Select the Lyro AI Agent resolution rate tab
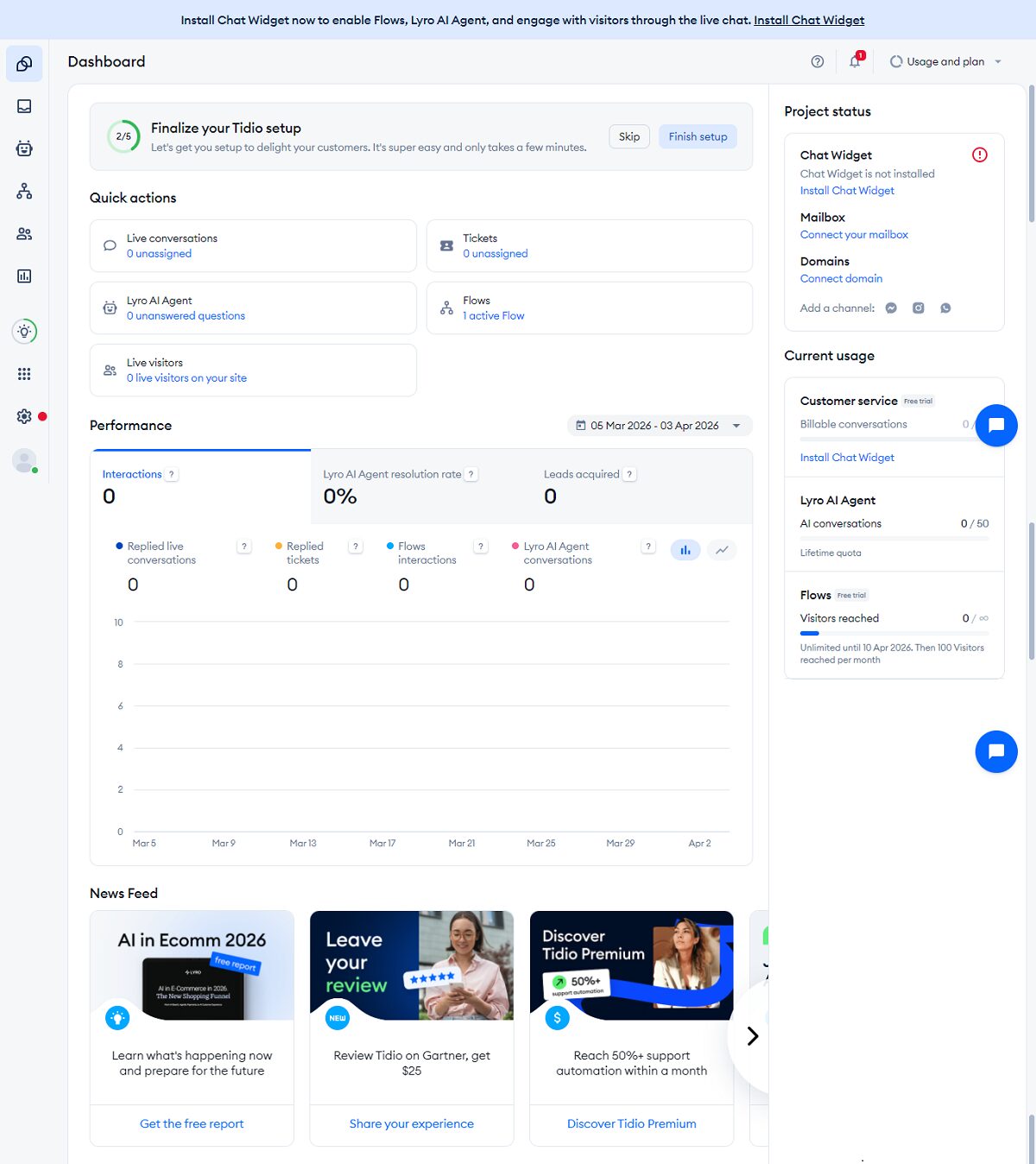This screenshot has height=1164, width=1036. coord(391,473)
